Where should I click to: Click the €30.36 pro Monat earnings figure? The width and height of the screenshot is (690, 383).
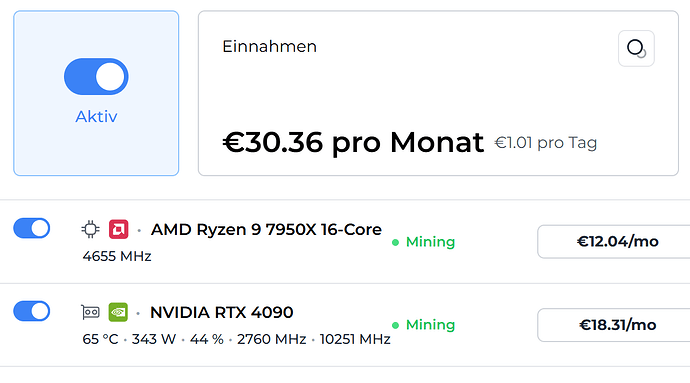[x=353, y=142]
